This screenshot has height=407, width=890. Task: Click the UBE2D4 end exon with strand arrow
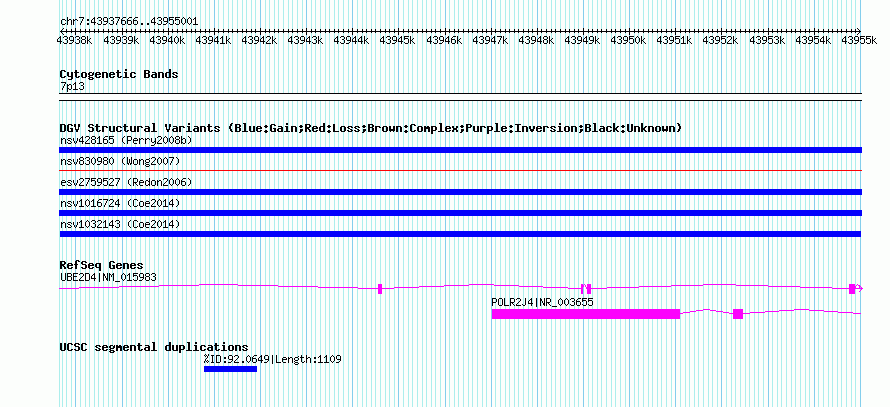[853, 289]
